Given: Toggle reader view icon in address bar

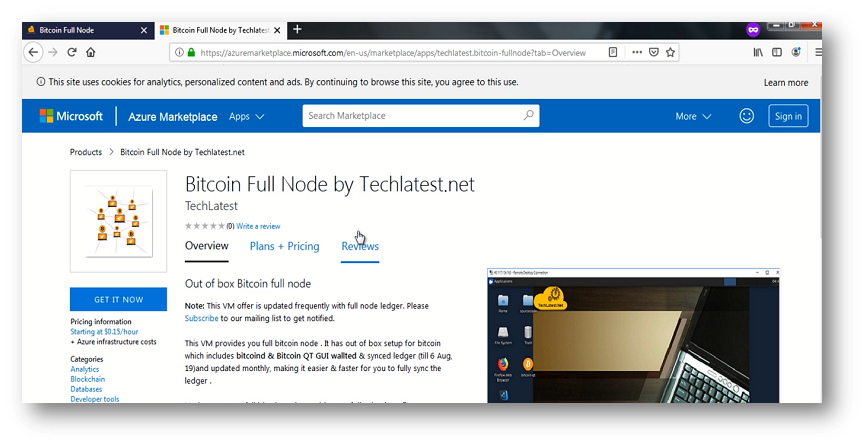Looking at the screenshot, I should tap(613, 52).
